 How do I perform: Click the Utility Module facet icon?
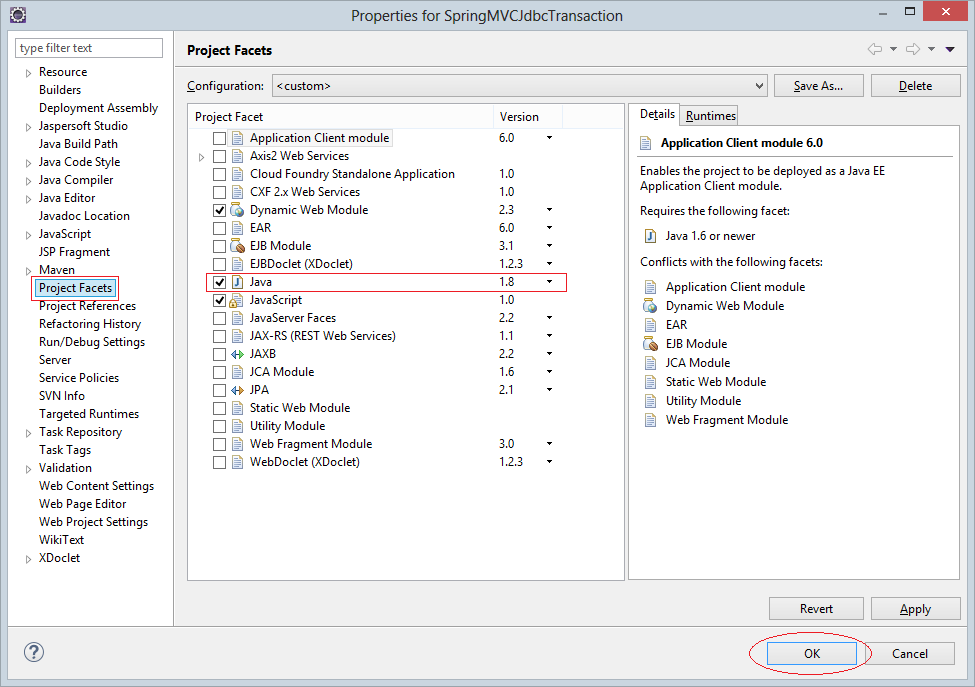[237, 426]
